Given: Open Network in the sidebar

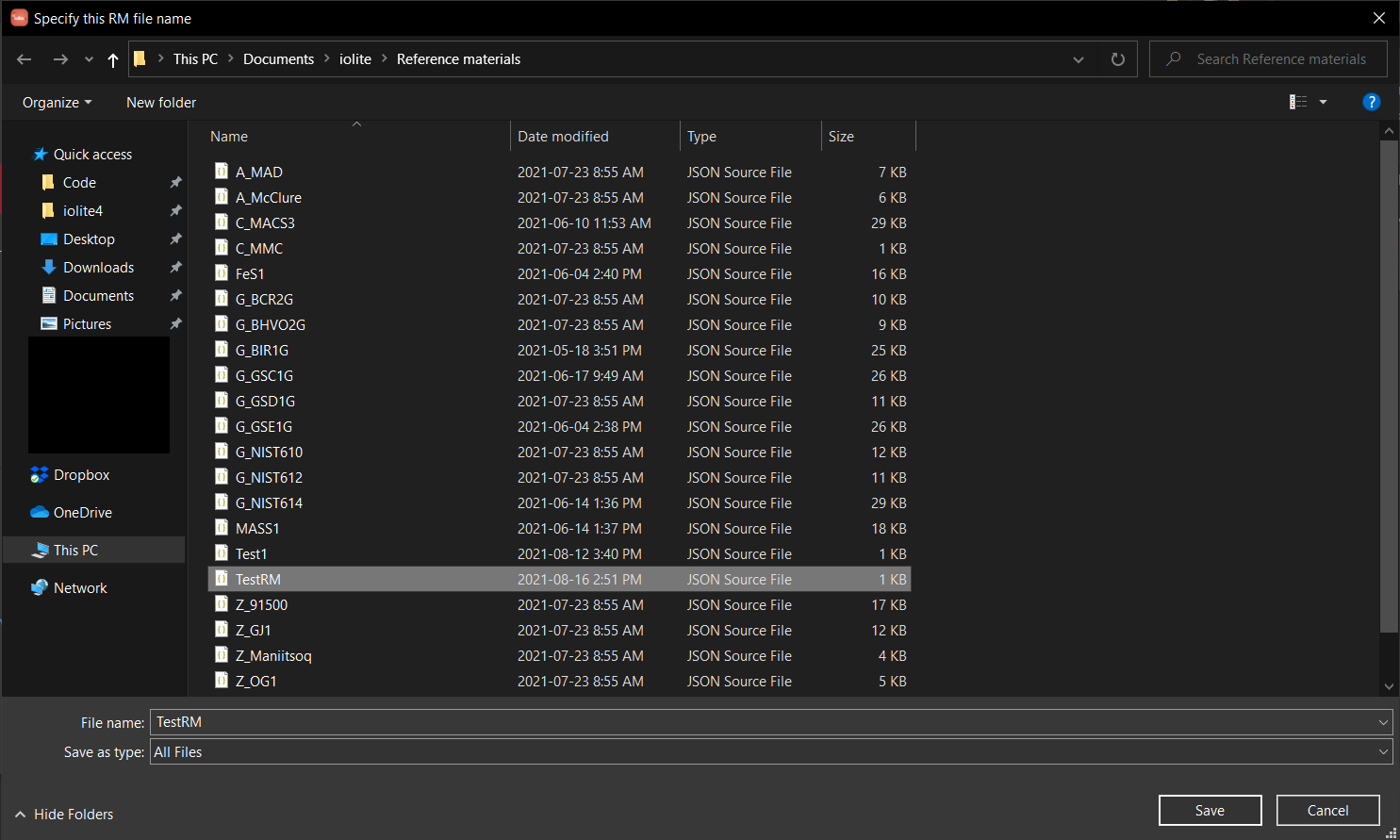Looking at the screenshot, I should (80, 587).
